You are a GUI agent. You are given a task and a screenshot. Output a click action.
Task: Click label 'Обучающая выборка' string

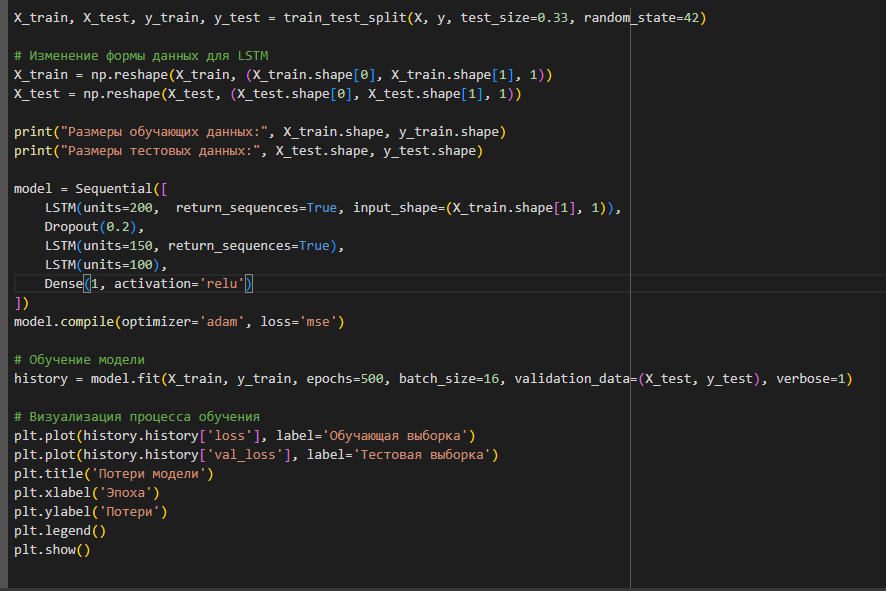pyautogui.click(x=395, y=436)
